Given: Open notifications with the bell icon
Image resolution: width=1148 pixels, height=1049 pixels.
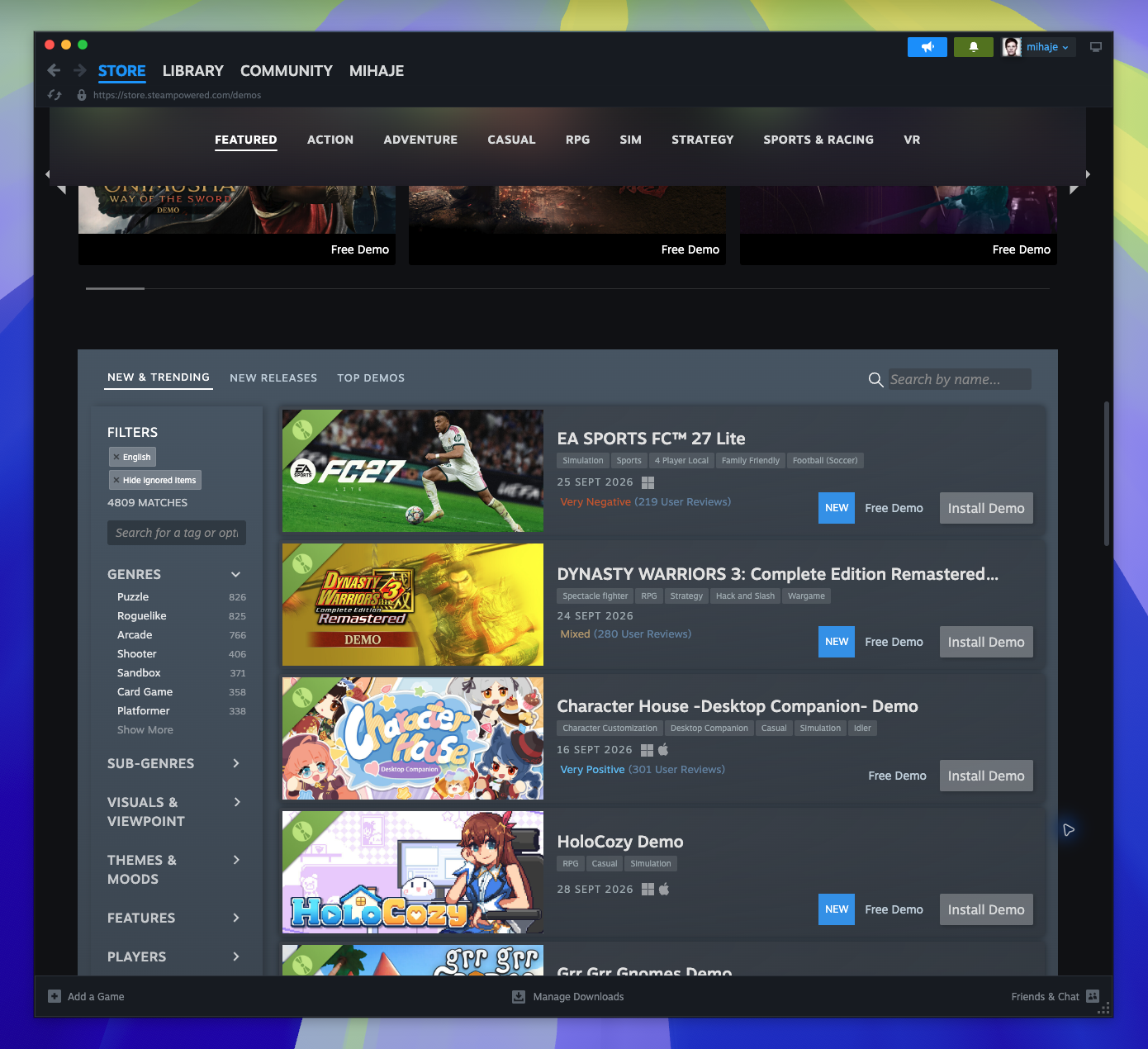Looking at the screenshot, I should pos(974,47).
